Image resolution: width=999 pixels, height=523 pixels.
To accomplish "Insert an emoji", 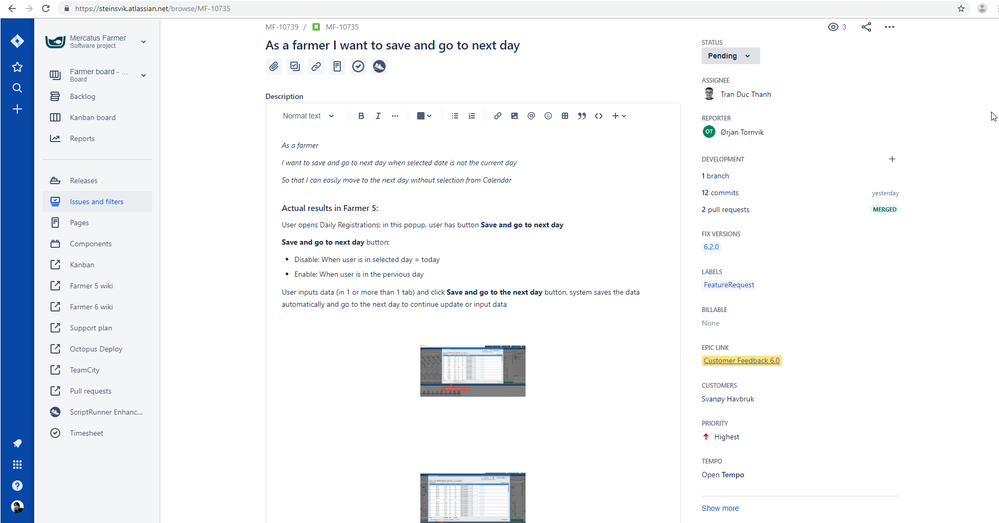I will point(548,116).
